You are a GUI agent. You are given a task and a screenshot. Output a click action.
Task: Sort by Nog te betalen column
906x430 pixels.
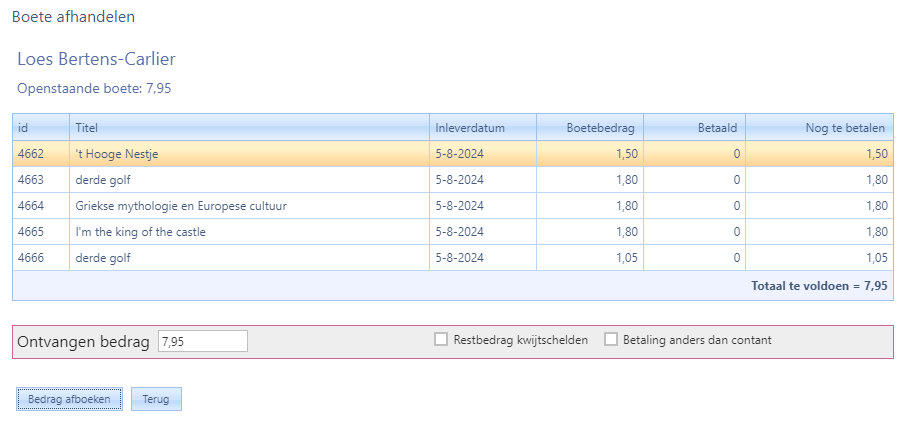pyautogui.click(x=819, y=128)
